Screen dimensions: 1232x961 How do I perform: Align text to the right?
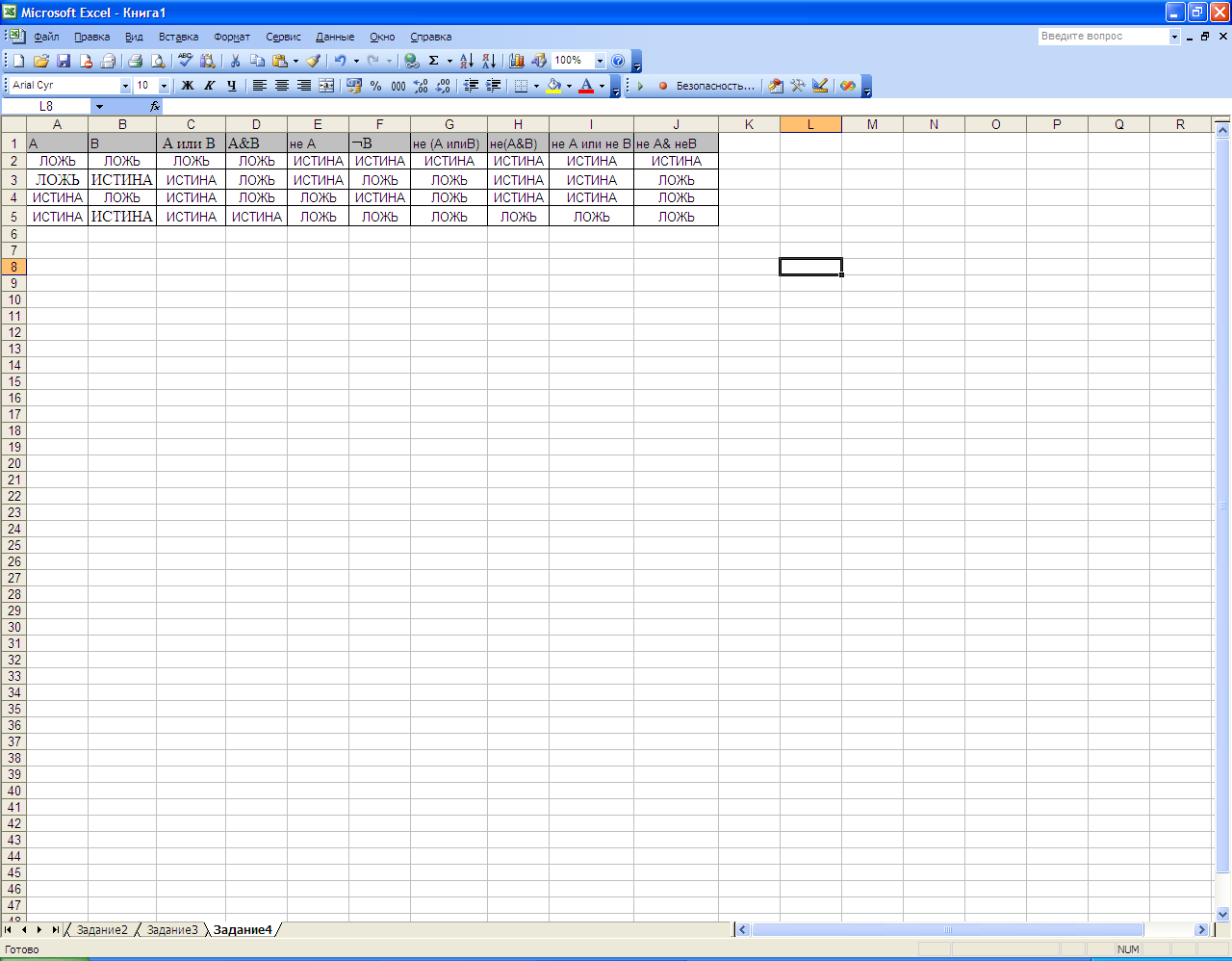(x=304, y=86)
